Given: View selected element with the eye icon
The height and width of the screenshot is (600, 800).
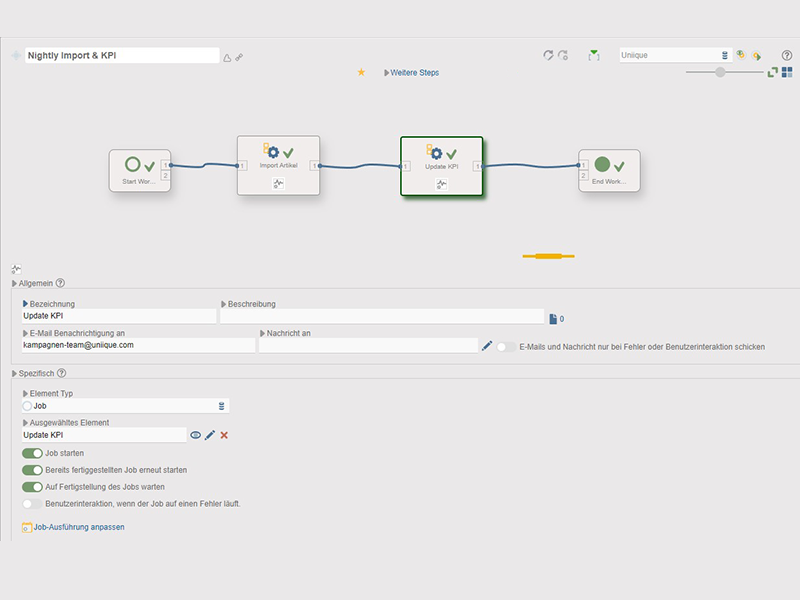Looking at the screenshot, I should pyautogui.click(x=195, y=435).
